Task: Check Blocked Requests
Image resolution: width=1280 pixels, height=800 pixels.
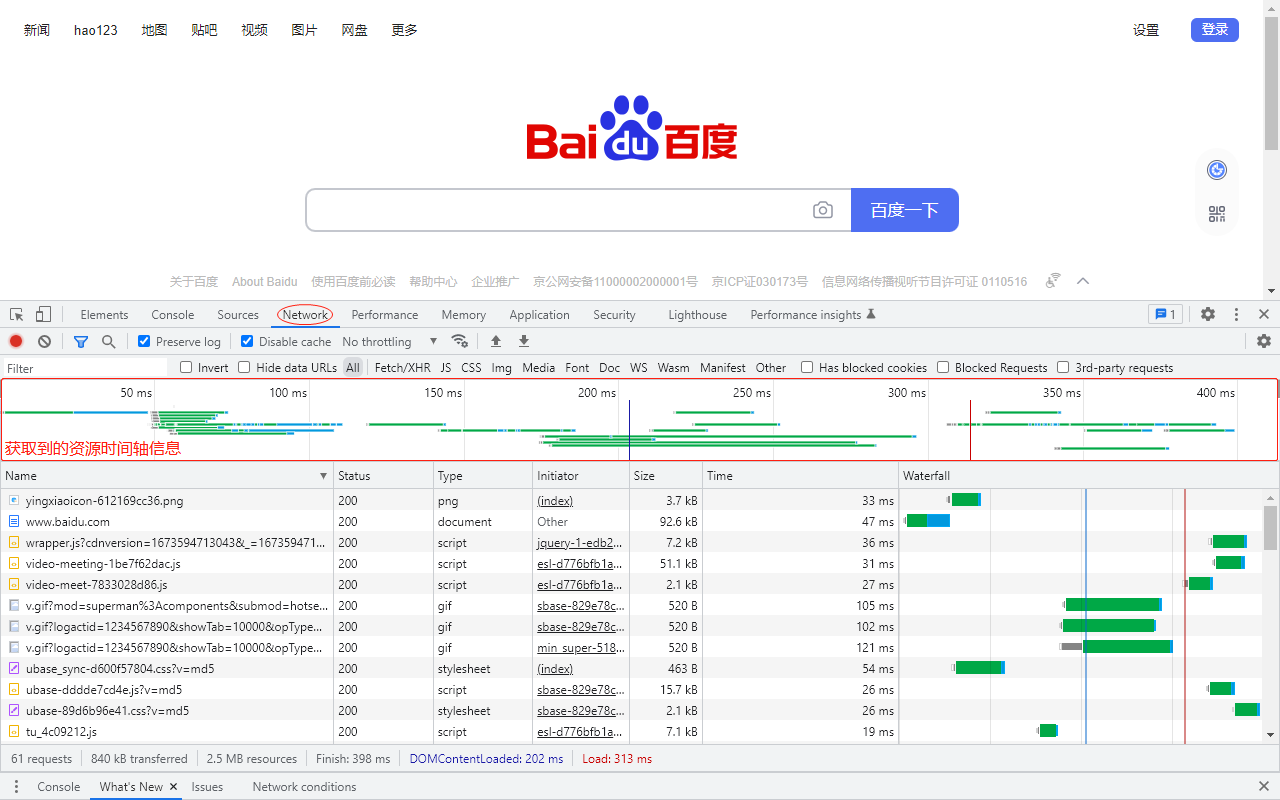Action: click(x=943, y=367)
